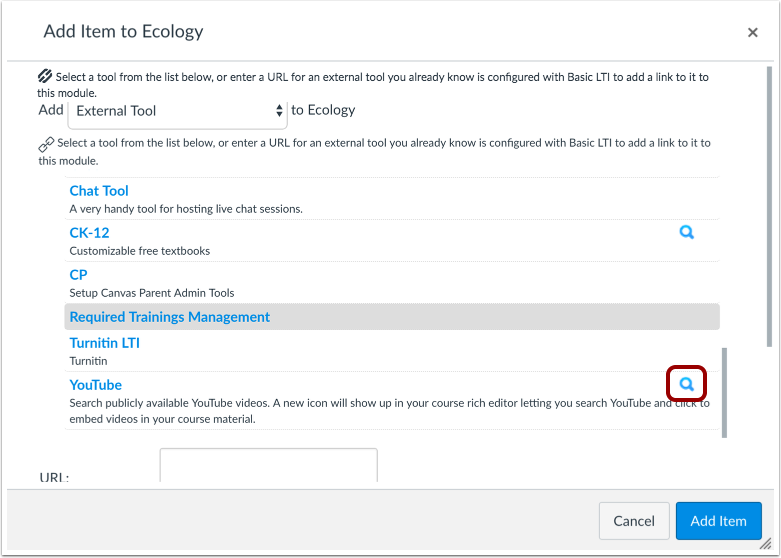This screenshot has width=781, height=558.
Task: Click the URL input field
Action: click(268, 465)
